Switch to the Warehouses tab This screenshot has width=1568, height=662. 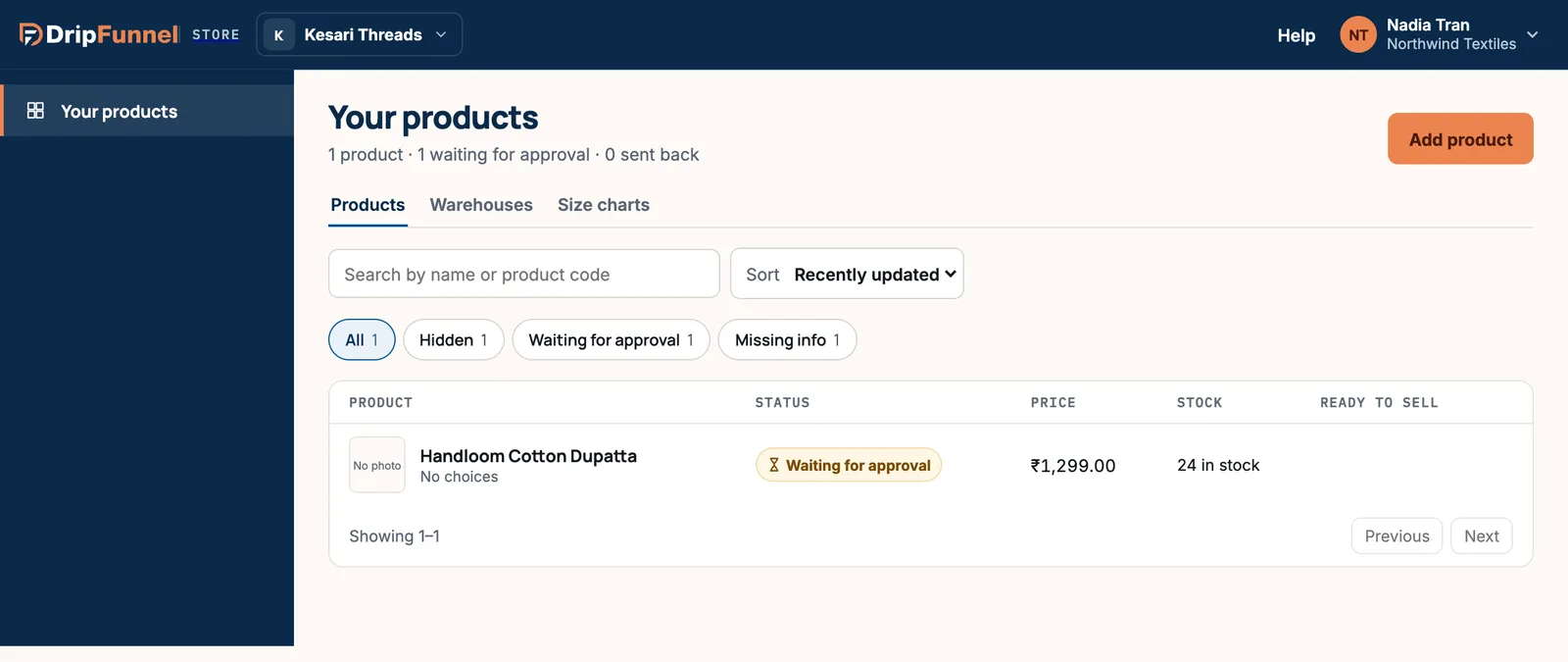(481, 205)
